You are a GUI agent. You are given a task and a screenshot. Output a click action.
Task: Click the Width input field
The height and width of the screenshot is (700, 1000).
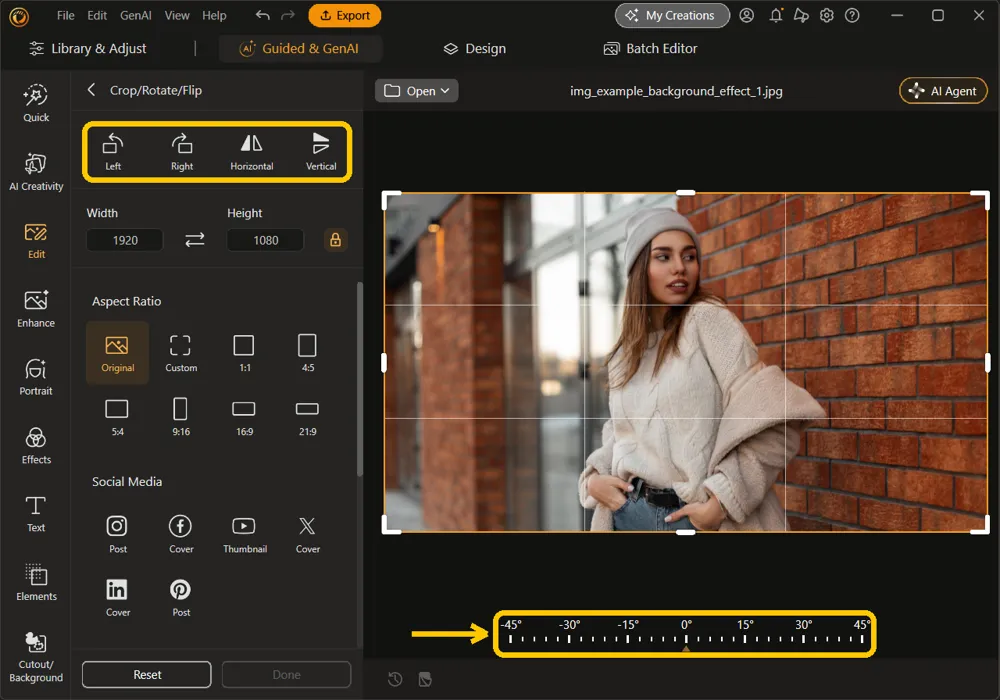[x=125, y=240]
